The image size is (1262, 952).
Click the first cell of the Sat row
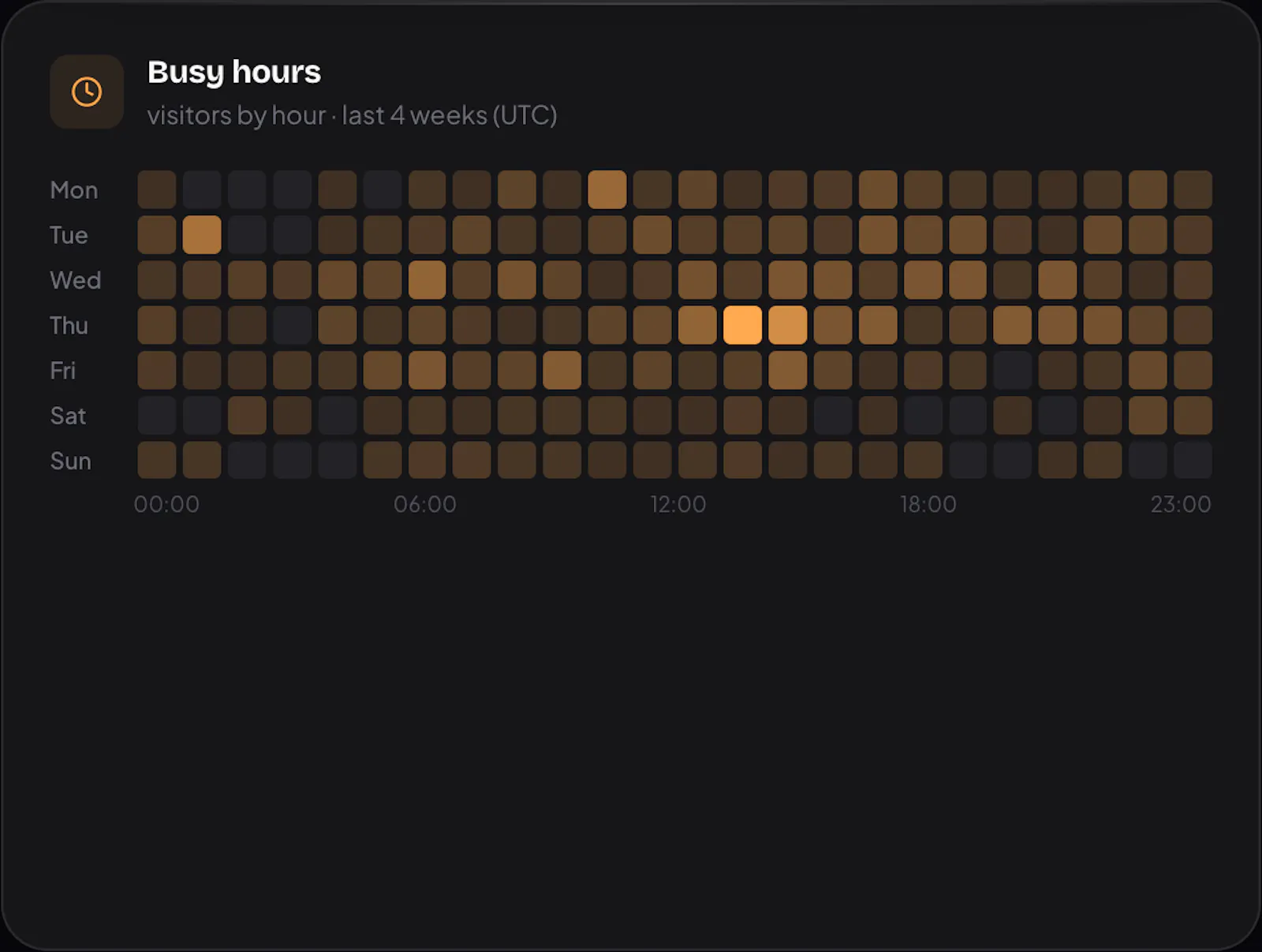pos(157,416)
